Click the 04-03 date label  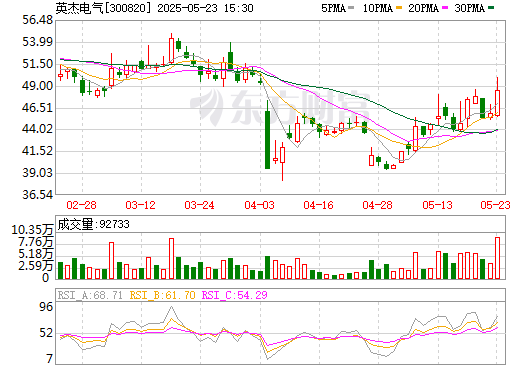[259, 205]
